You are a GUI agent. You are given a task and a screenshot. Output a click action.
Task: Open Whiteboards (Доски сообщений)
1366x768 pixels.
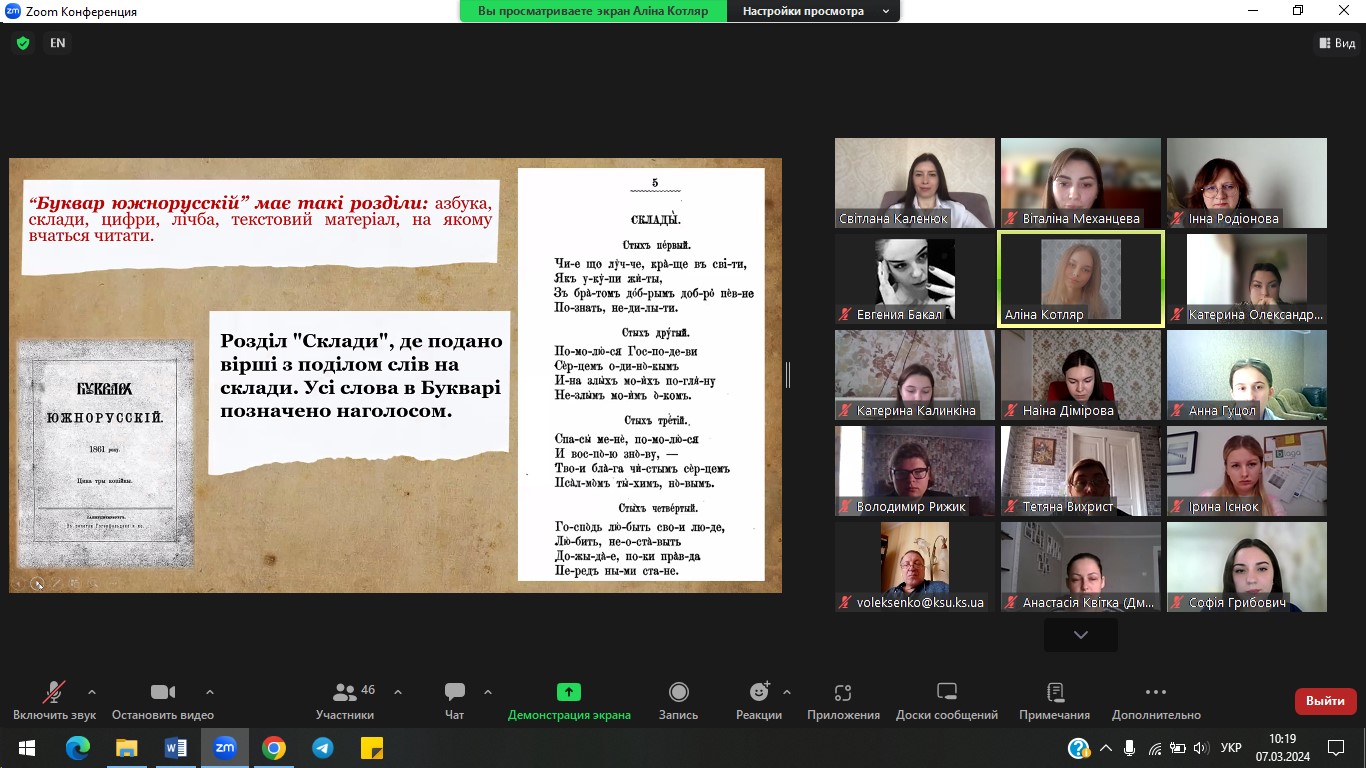click(x=946, y=700)
